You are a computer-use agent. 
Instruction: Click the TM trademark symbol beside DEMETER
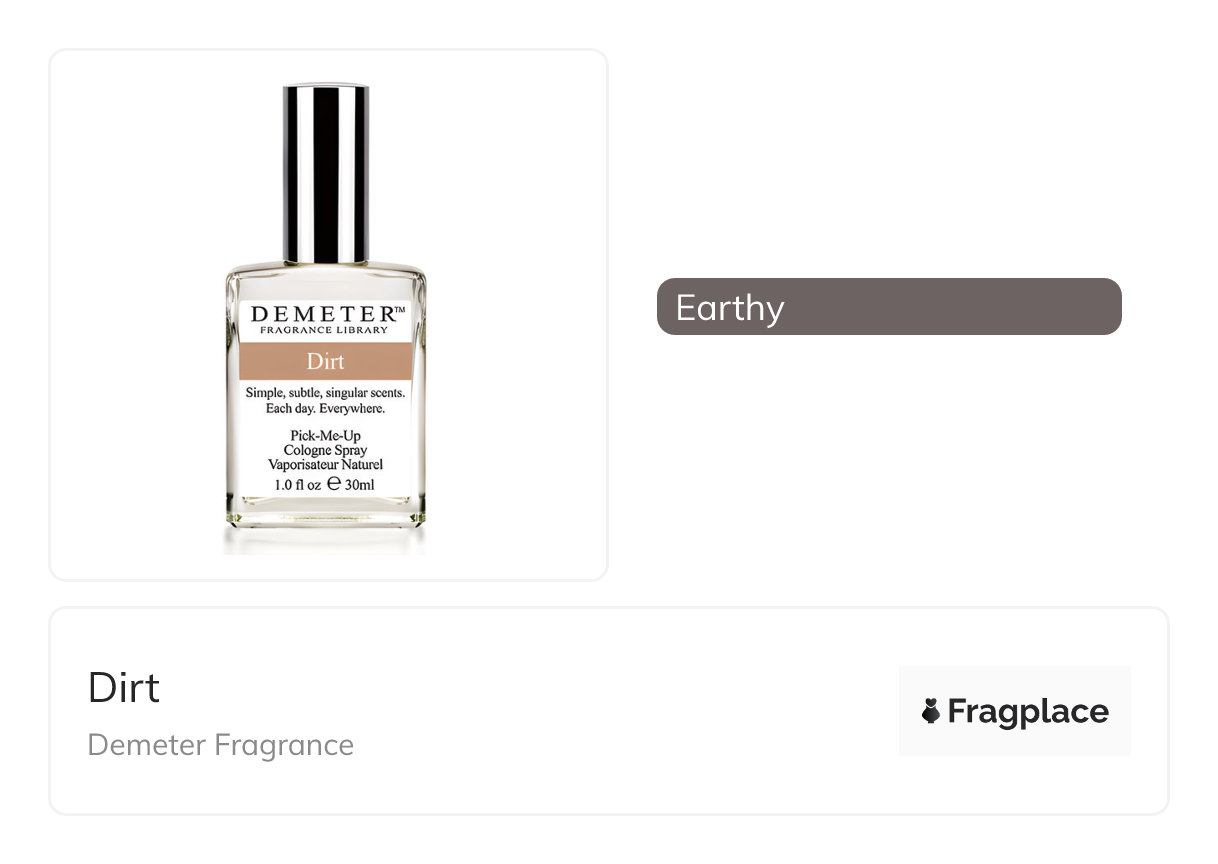(x=400, y=309)
